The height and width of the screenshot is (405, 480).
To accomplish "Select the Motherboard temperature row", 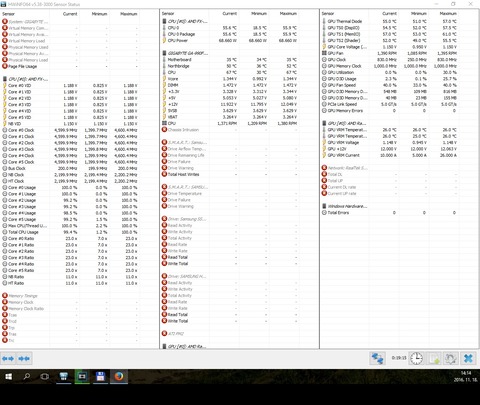I will (x=230, y=60).
